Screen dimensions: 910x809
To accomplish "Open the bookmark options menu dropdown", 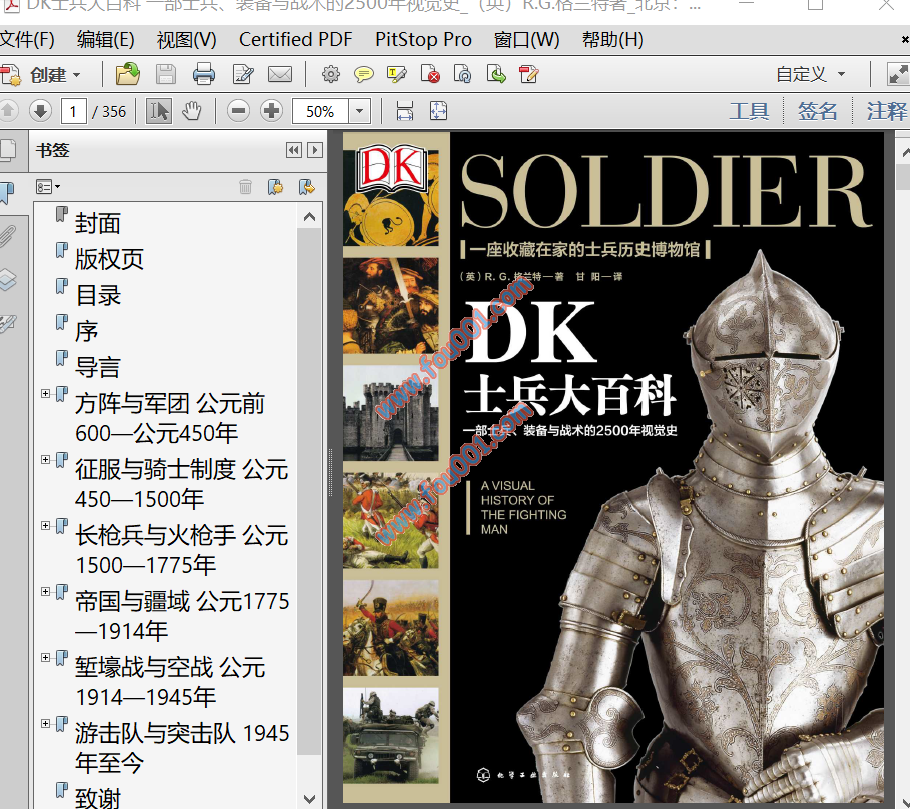I will 48,187.
